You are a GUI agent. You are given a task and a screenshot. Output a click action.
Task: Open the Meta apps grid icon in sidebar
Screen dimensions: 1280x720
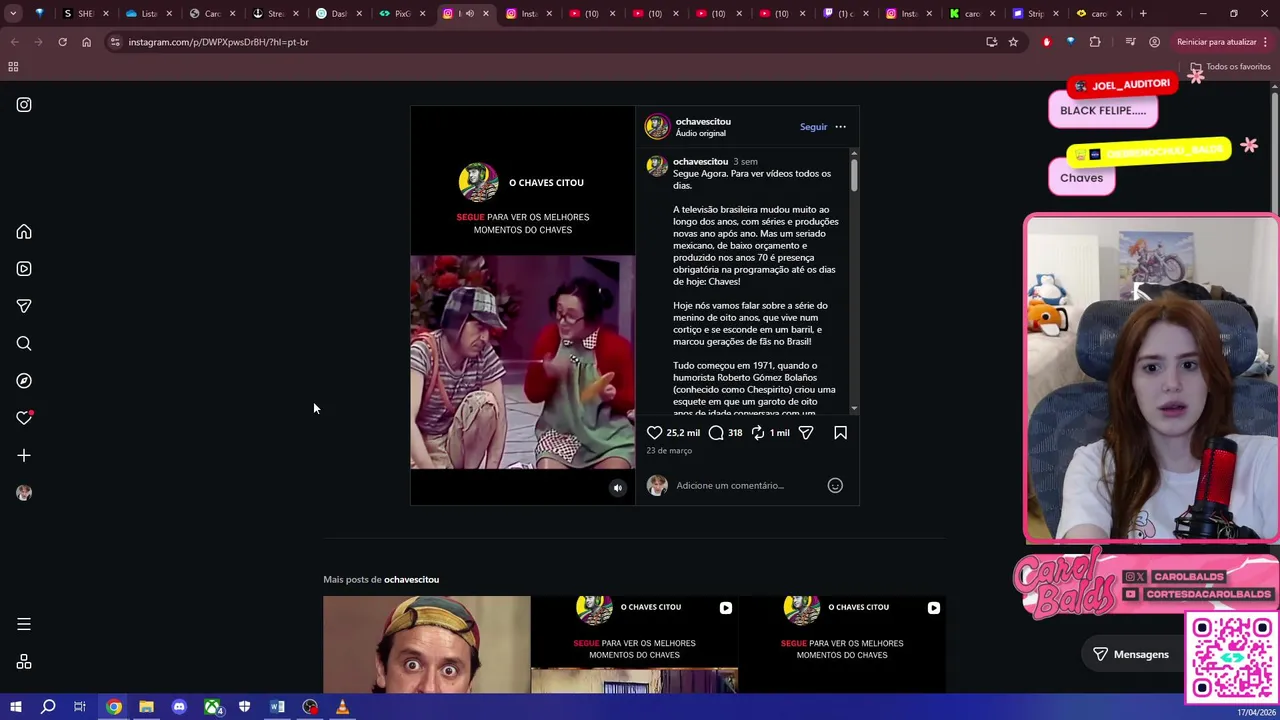24,661
